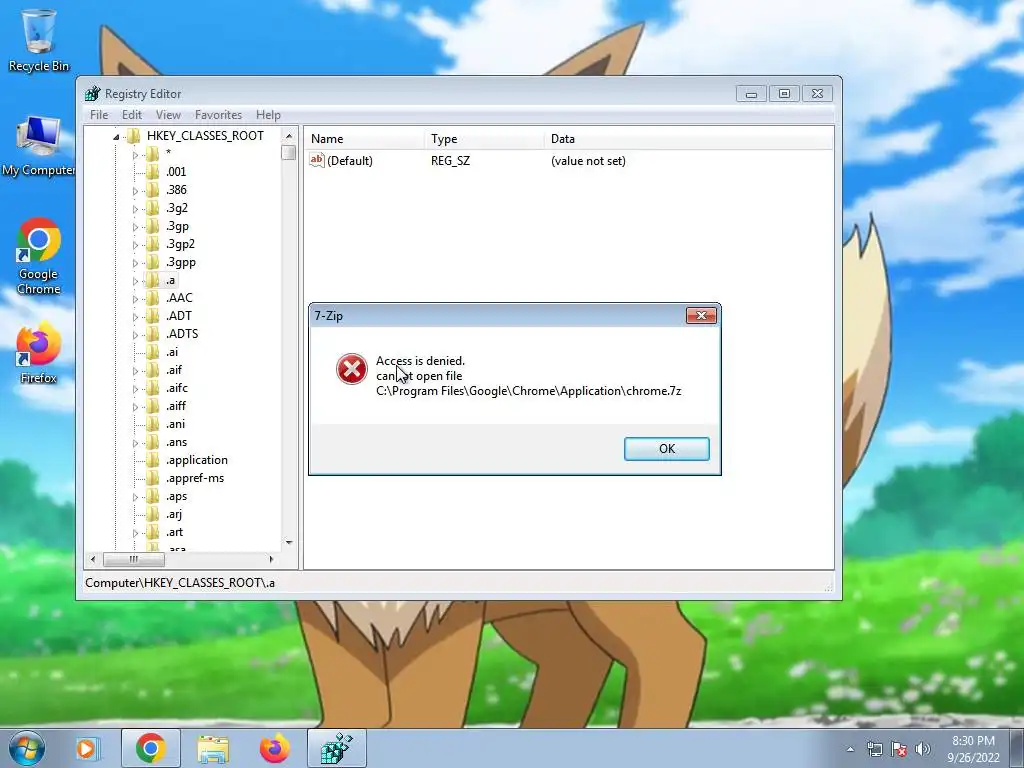Launch Google Chrome desktop shortcut
The image size is (1024, 768).
click(39, 256)
